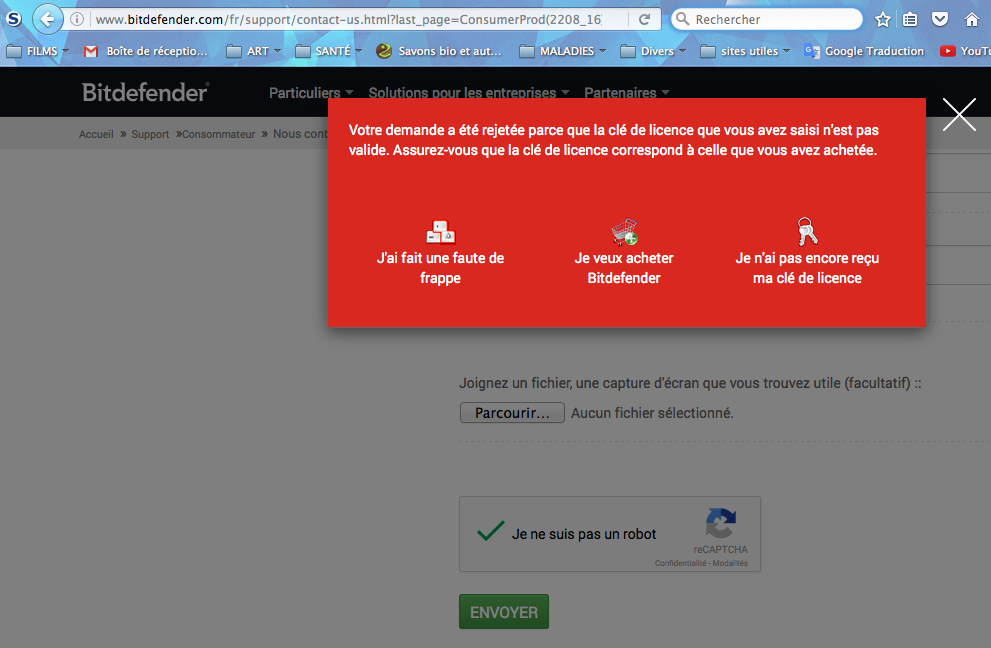Open the Divers bookmark folder
This screenshot has width=991, height=648.
(x=653, y=51)
